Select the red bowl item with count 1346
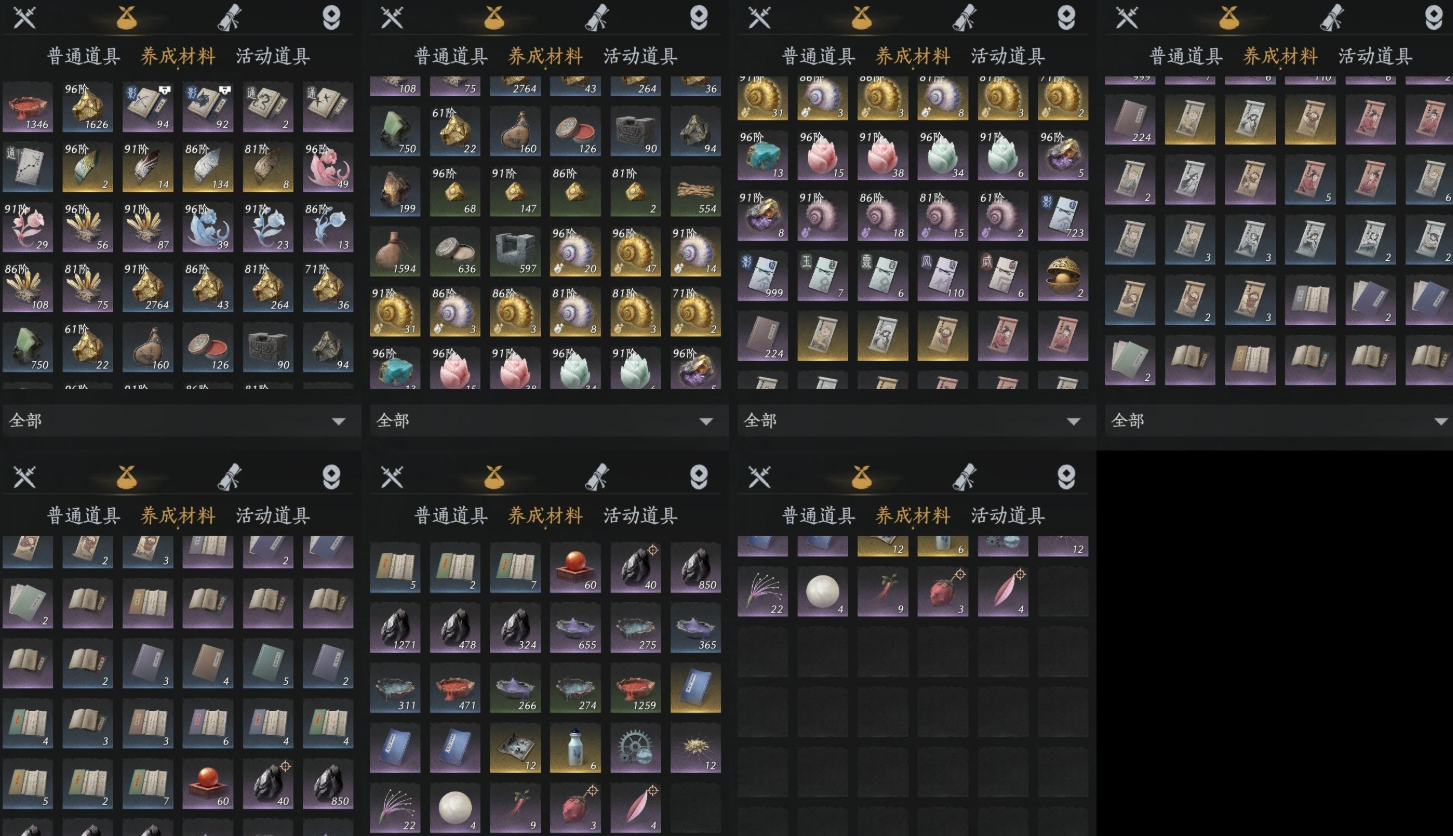This screenshot has width=1453, height=836. 28,107
